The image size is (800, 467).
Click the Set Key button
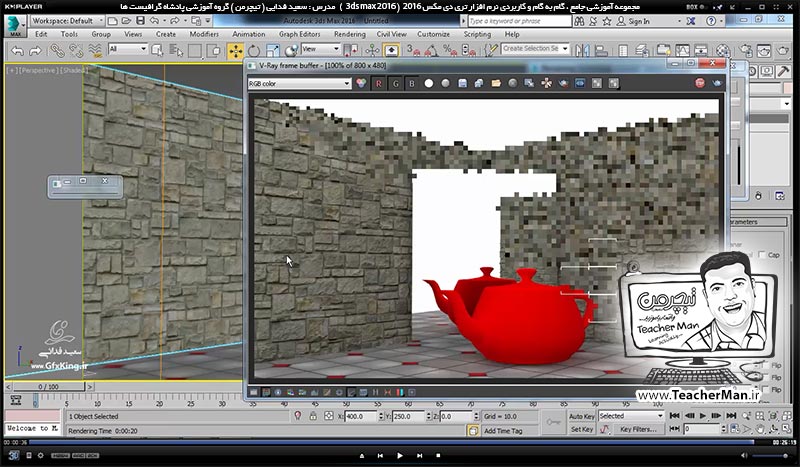(582, 429)
